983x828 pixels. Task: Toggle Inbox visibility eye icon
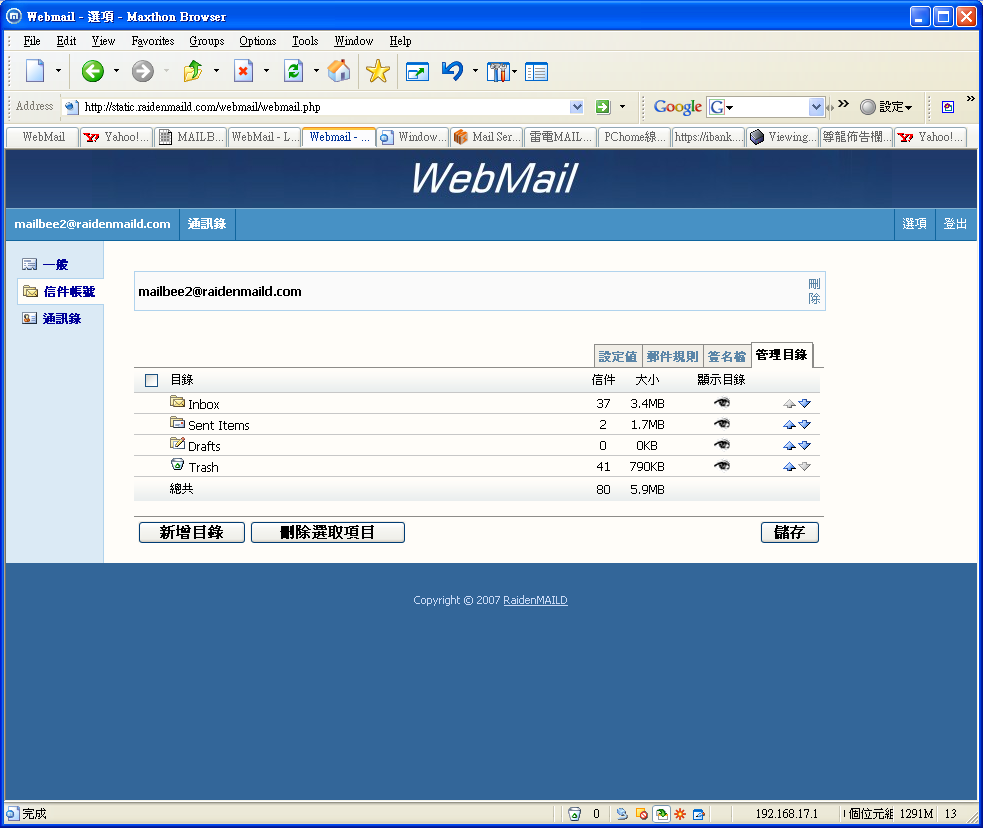[x=721, y=403]
